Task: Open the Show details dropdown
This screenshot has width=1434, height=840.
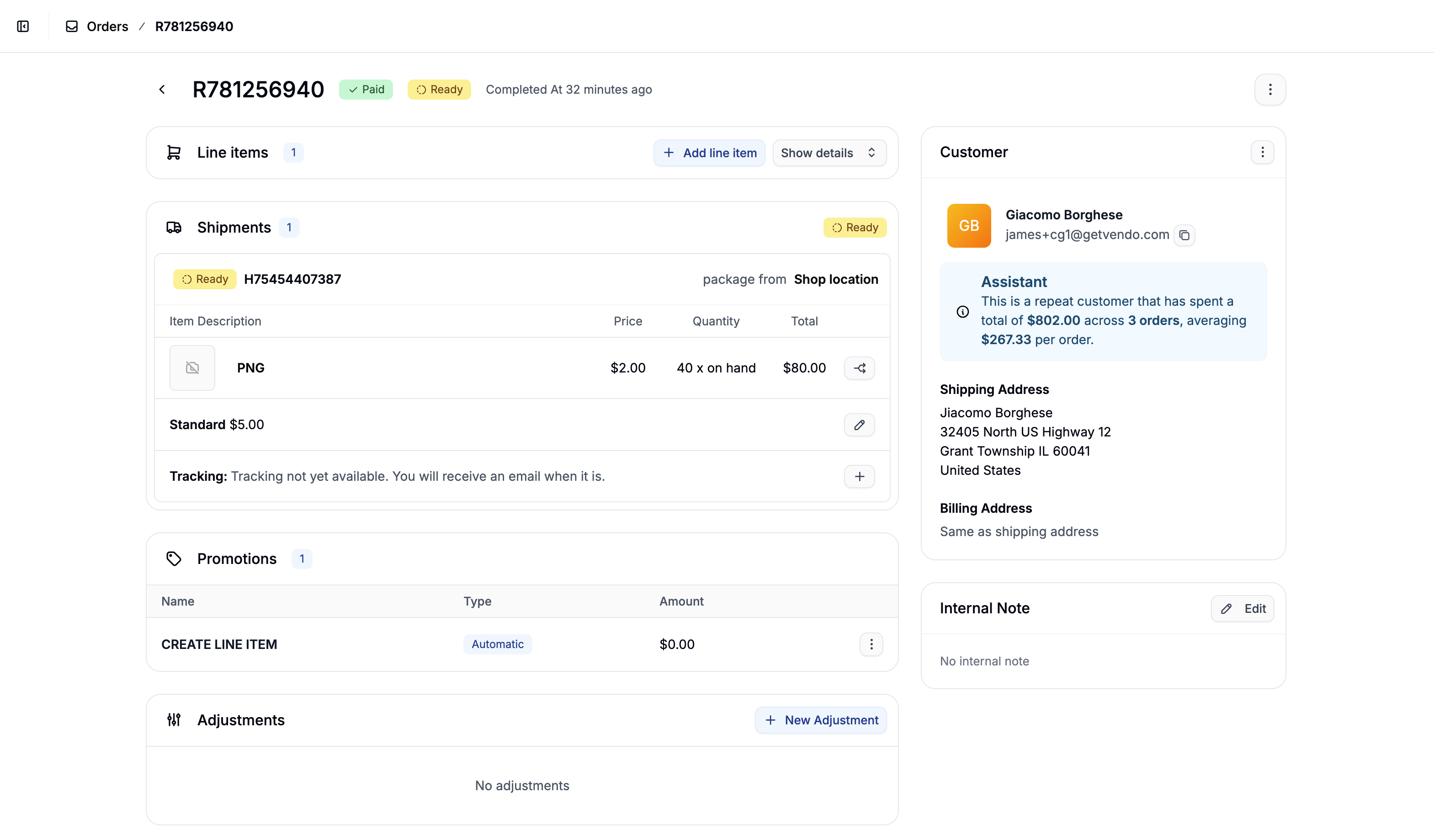Action: 829,153
